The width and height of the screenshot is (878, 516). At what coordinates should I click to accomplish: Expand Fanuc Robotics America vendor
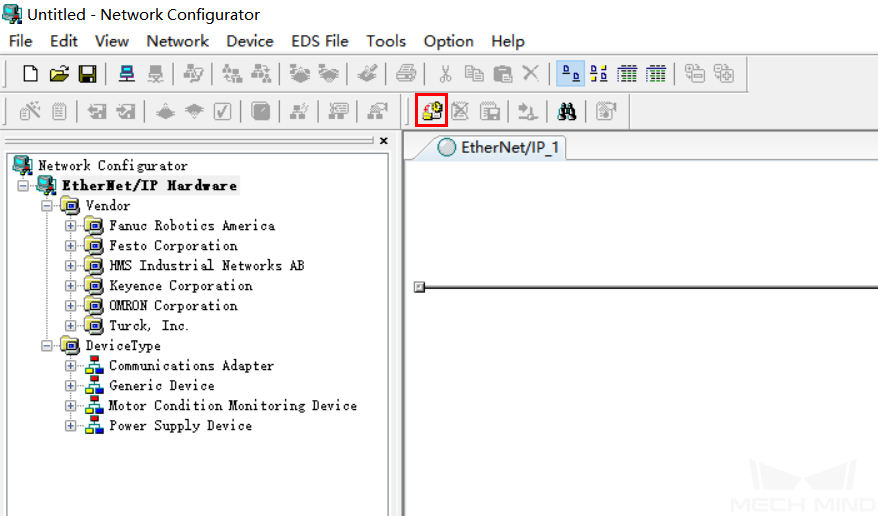(x=71, y=226)
